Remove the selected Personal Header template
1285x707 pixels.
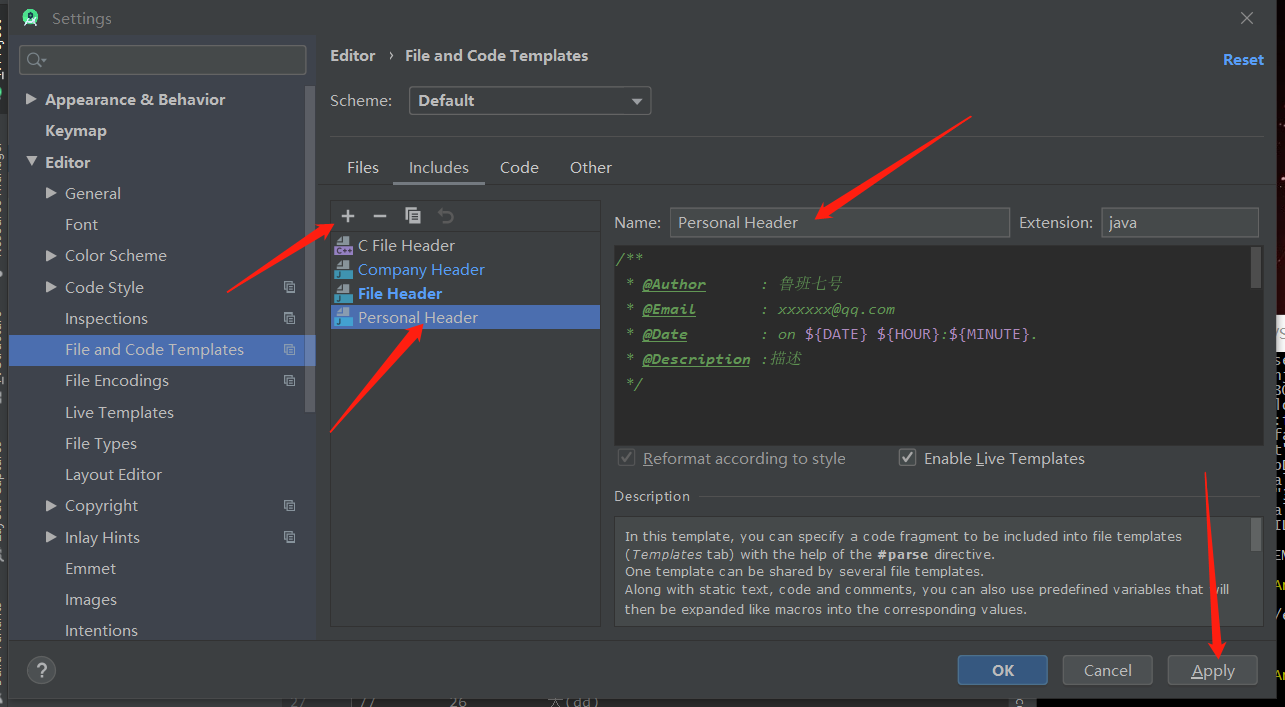[380, 215]
